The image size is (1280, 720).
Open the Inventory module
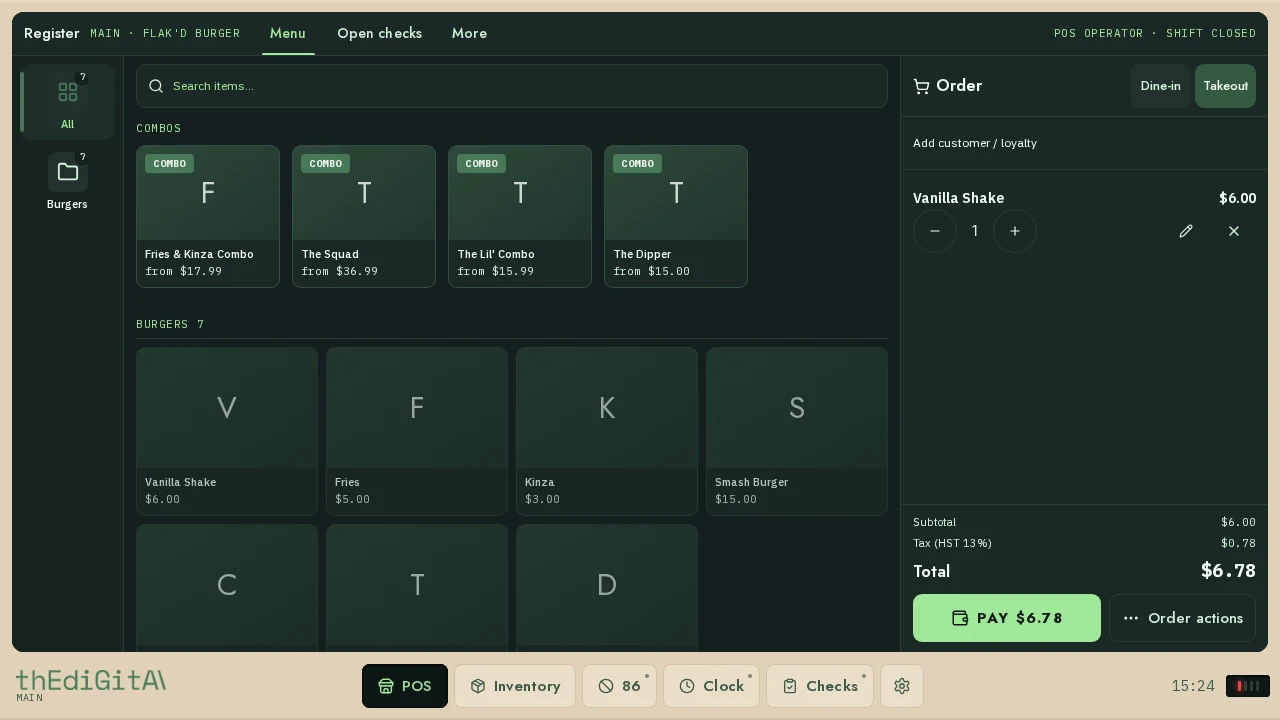tap(515, 686)
